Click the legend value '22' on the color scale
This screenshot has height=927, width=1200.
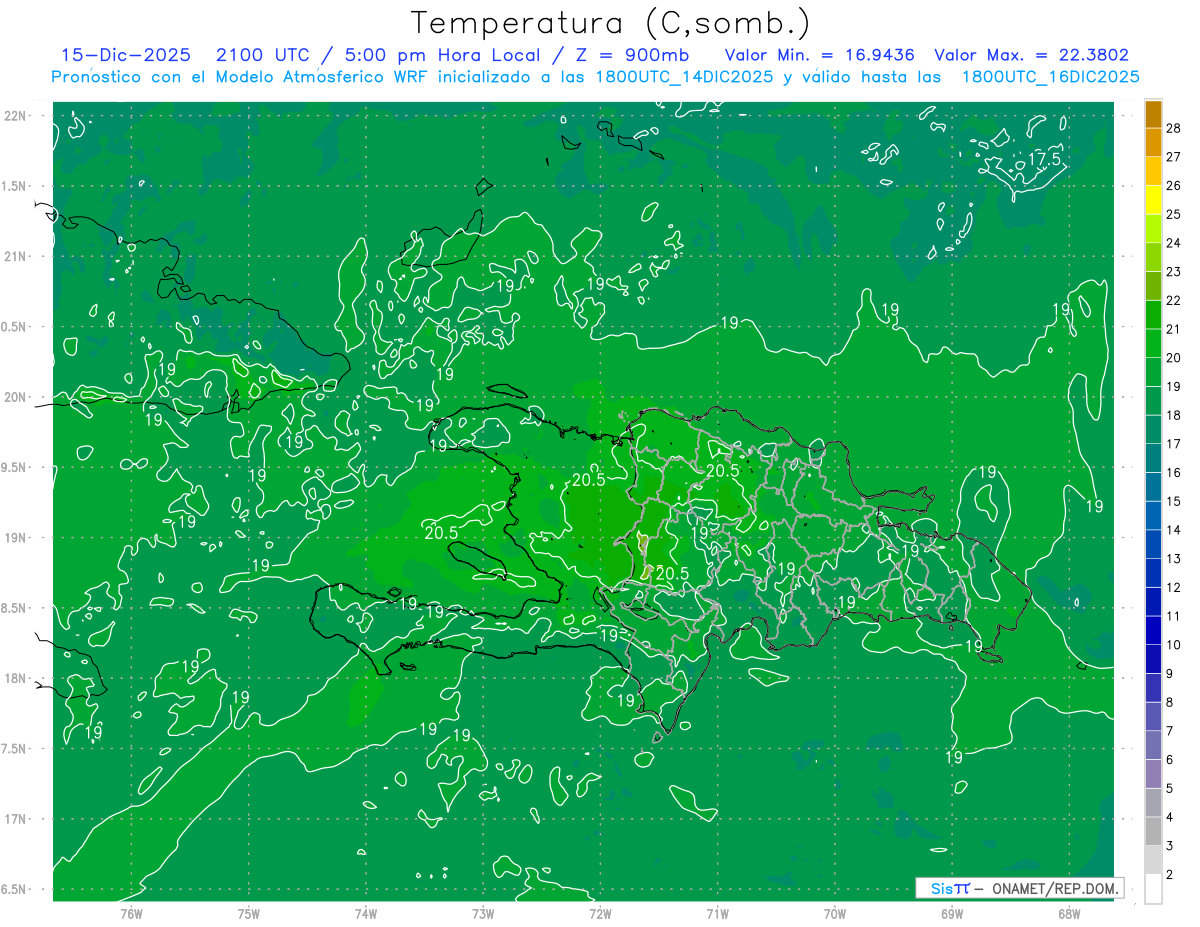1174,300
